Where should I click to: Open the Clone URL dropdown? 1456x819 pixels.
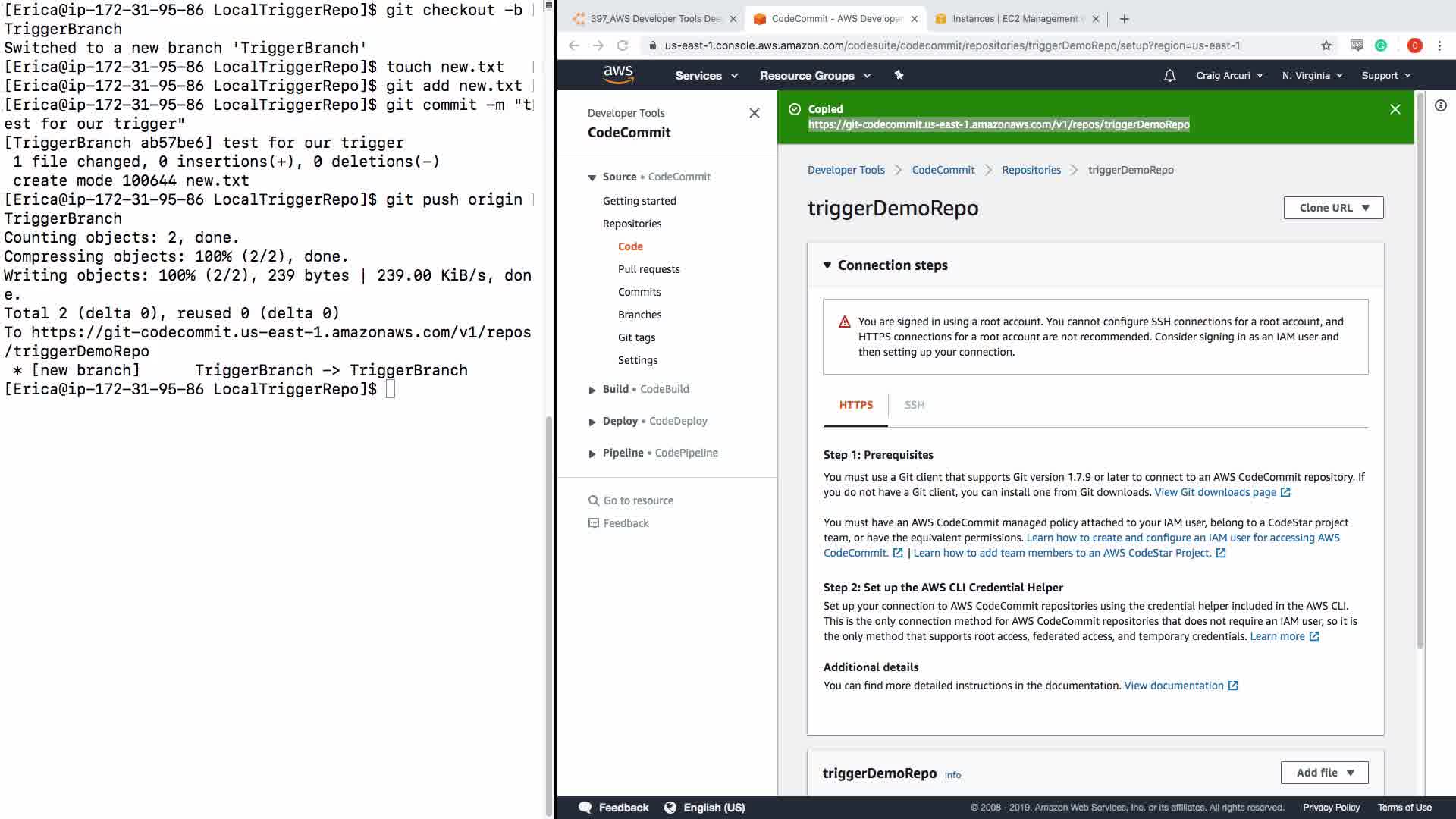1333,208
